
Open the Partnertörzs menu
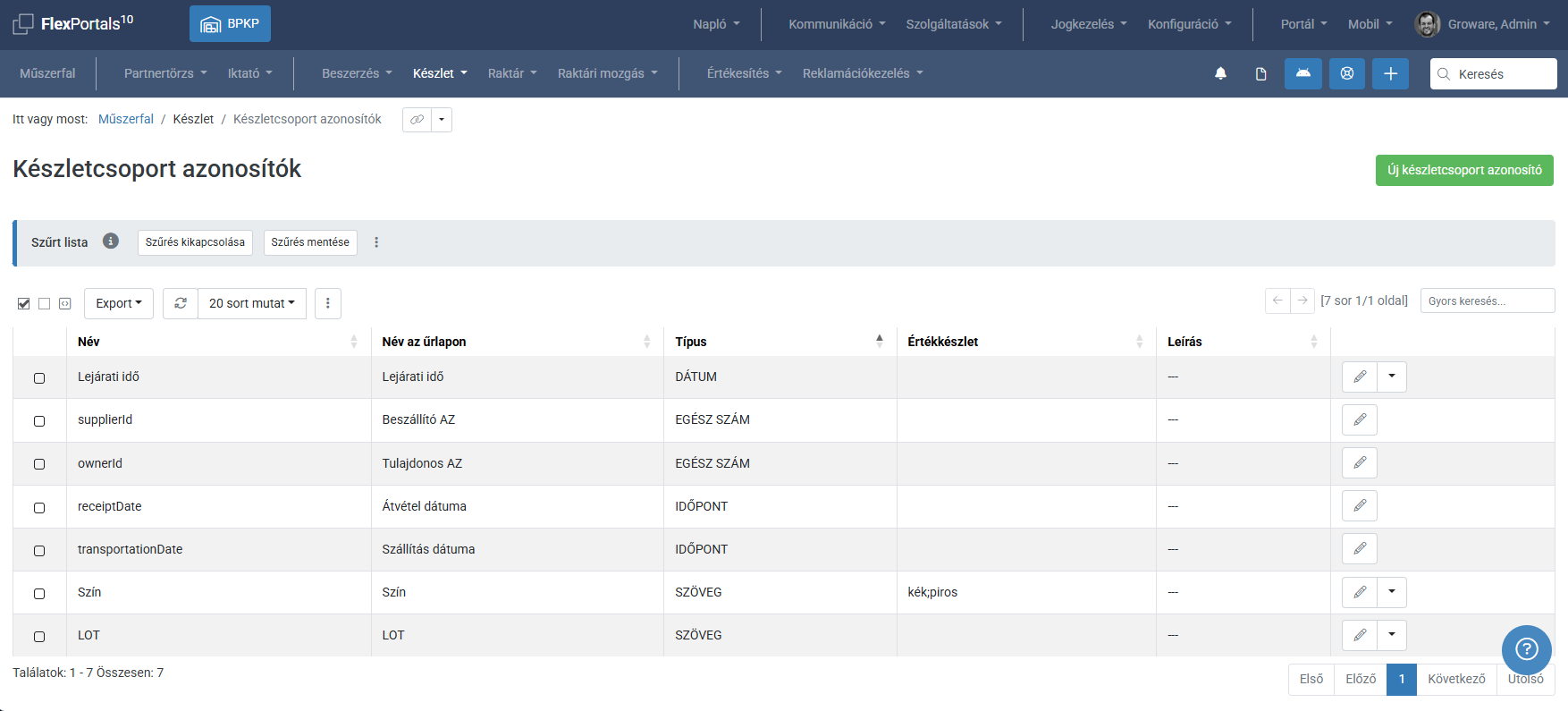click(x=165, y=73)
